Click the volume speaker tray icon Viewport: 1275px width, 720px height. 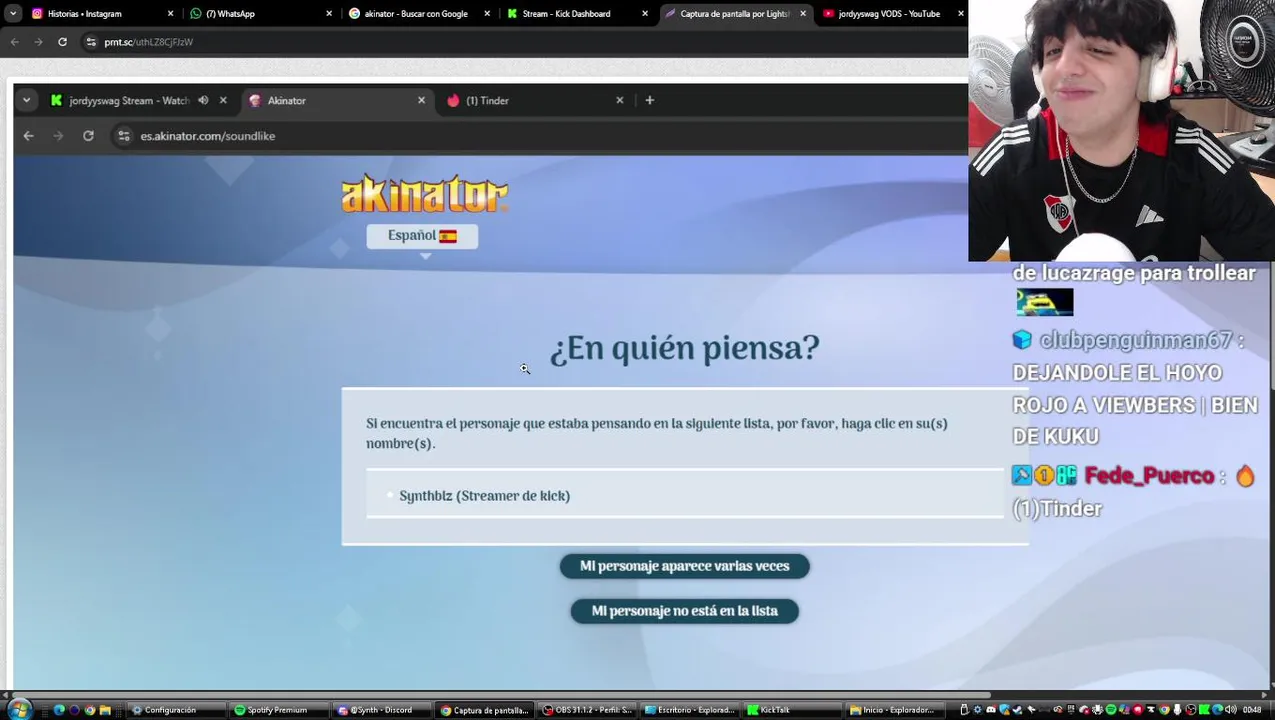tap(1231, 710)
